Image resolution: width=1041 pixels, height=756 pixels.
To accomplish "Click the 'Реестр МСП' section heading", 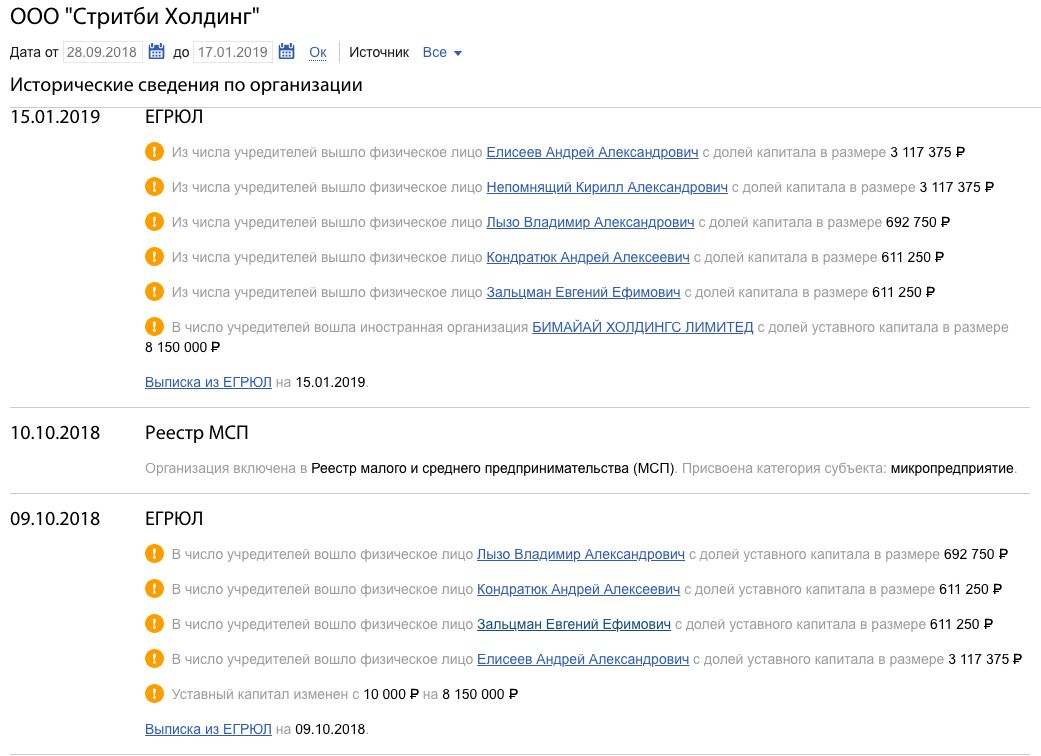I will click(197, 433).
